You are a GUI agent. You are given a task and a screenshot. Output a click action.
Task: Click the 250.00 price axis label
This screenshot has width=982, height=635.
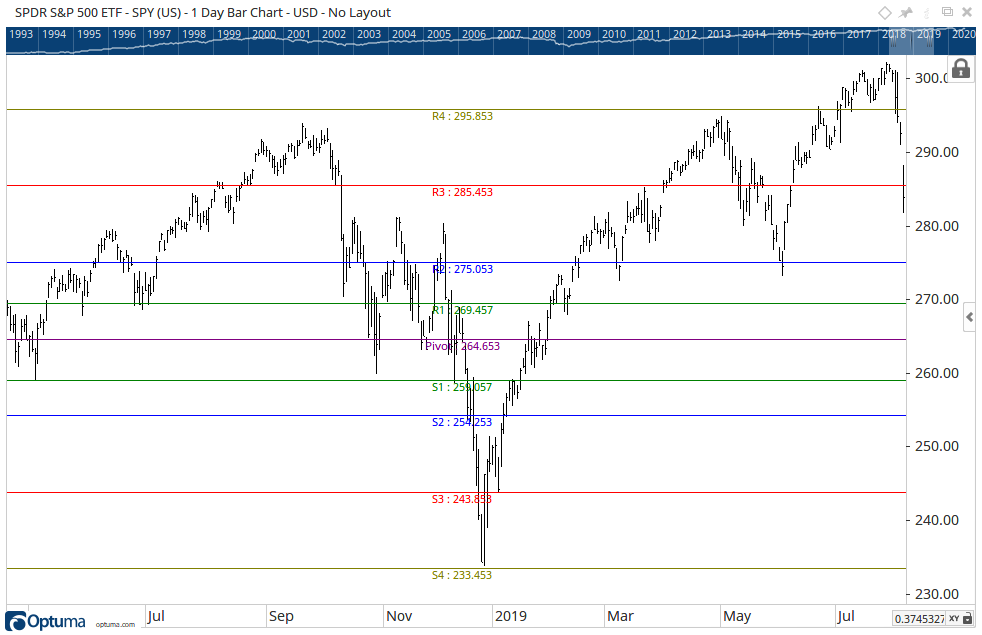coord(937,447)
